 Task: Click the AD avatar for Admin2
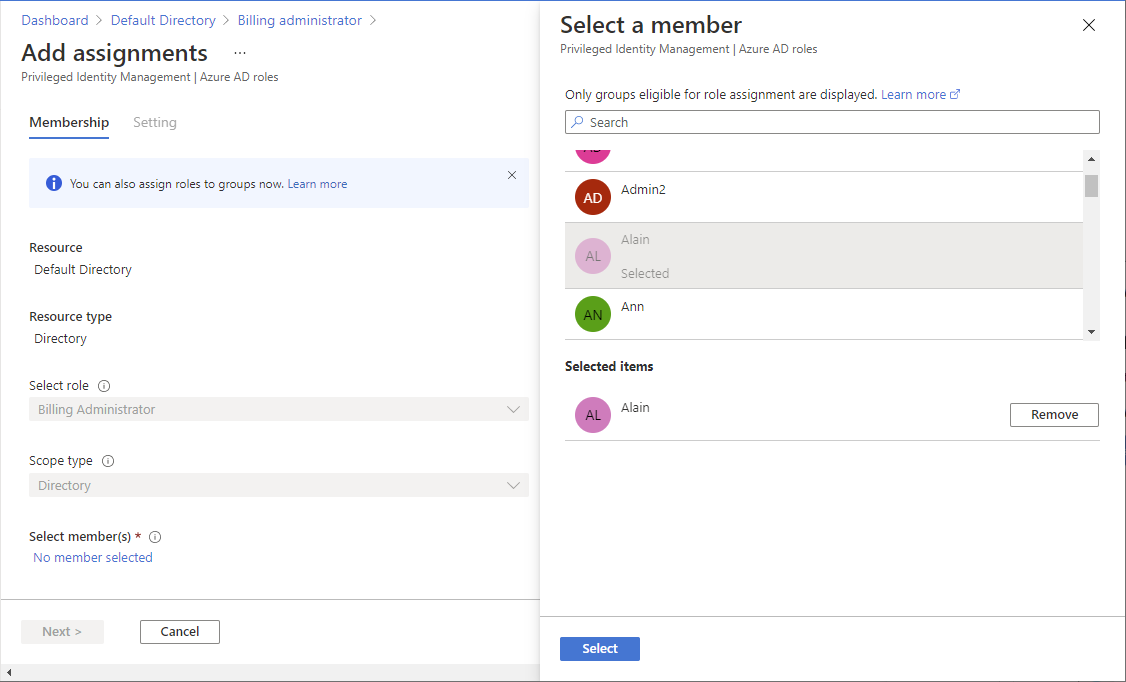[x=592, y=197]
